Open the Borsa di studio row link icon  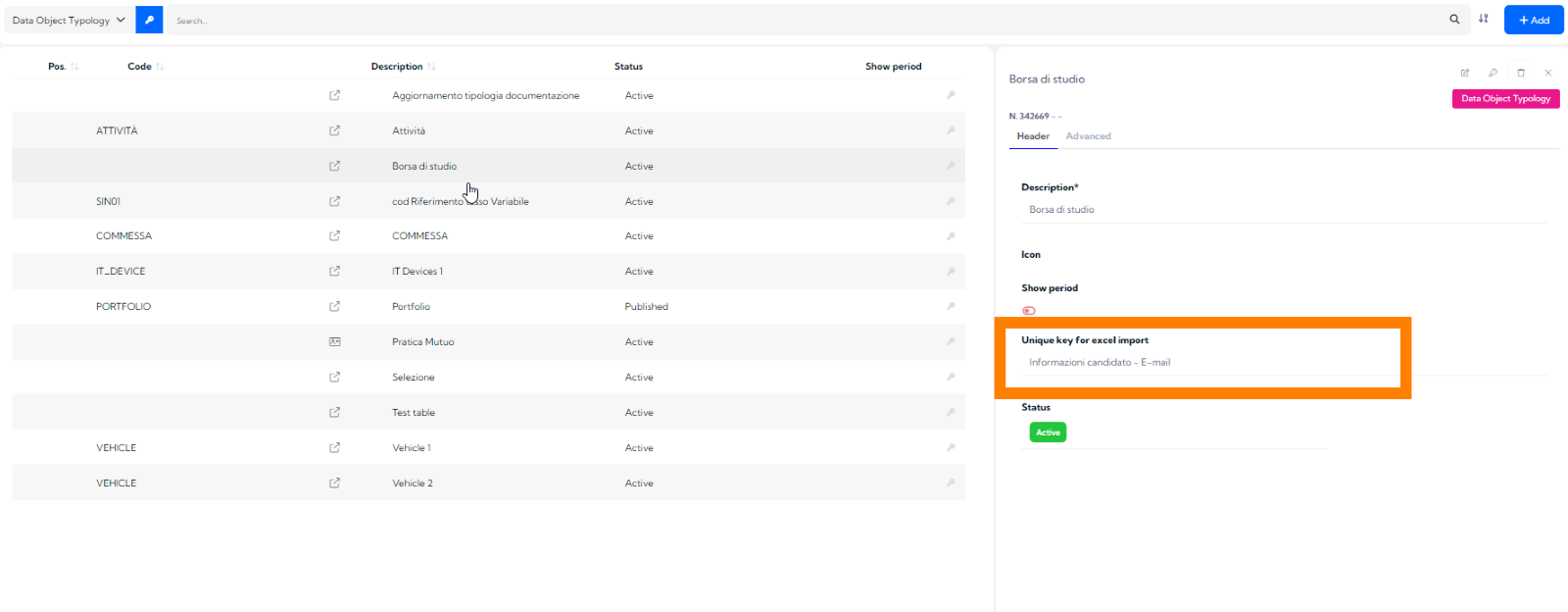pyautogui.click(x=335, y=166)
